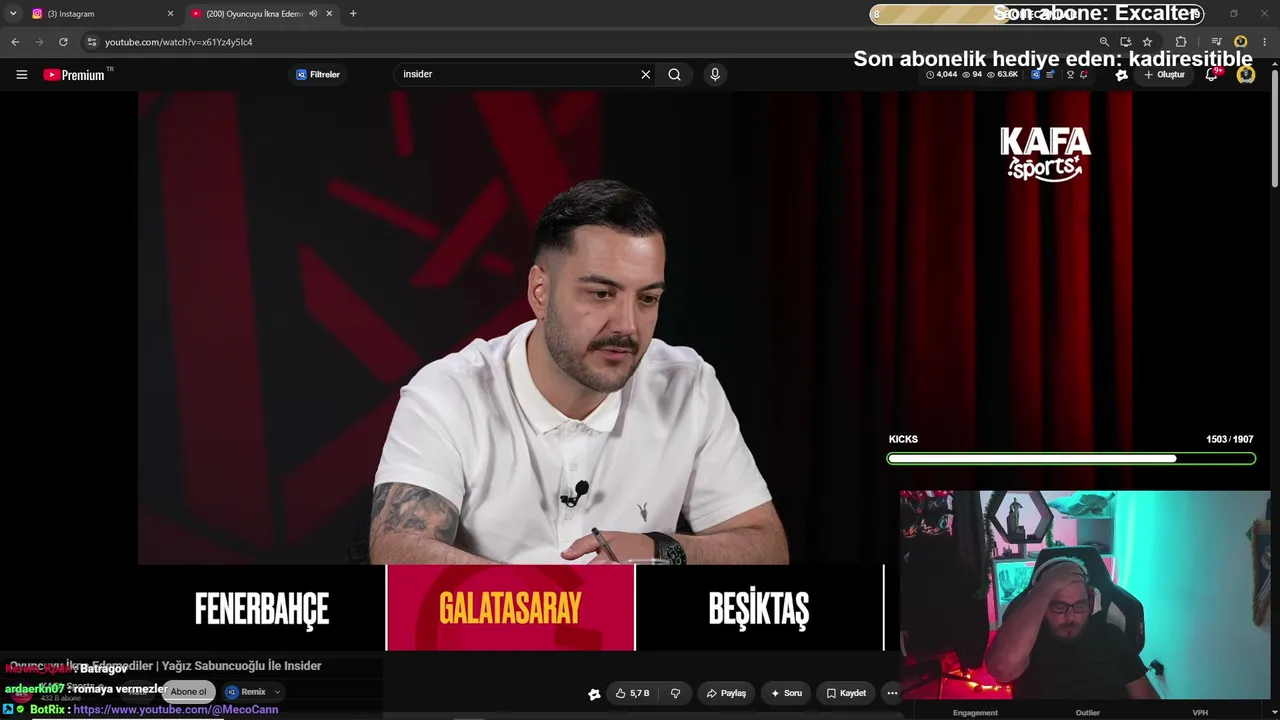The width and height of the screenshot is (1280, 720).
Task: Click the Outlier column header
Action: tap(1087, 713)
